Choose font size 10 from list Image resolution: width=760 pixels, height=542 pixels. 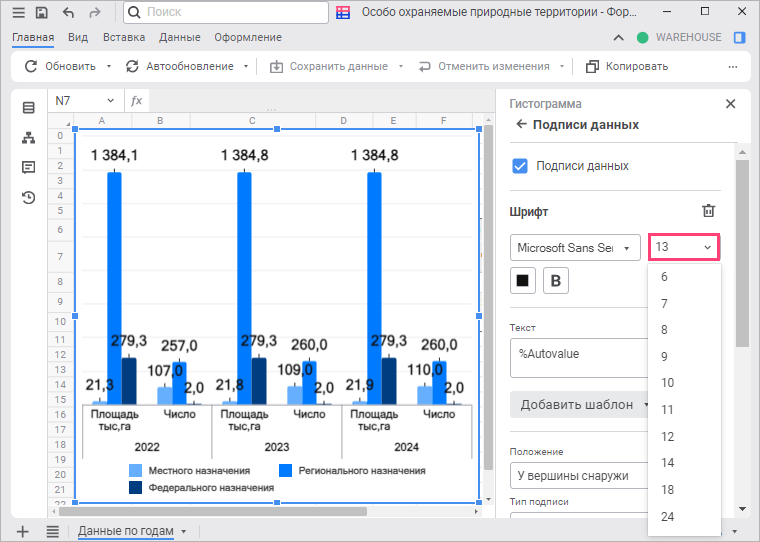[x=684, y=383]
